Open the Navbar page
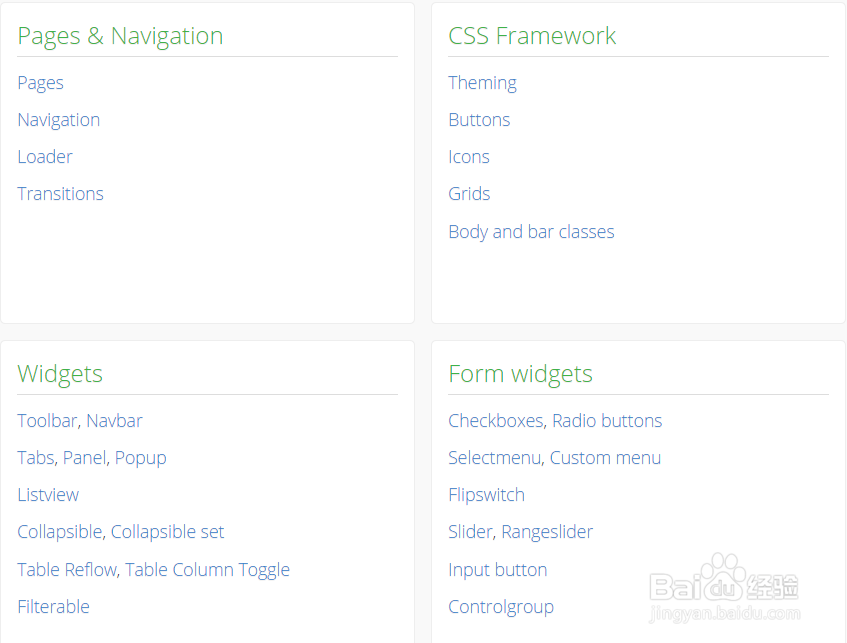 (x=113, y=420)
